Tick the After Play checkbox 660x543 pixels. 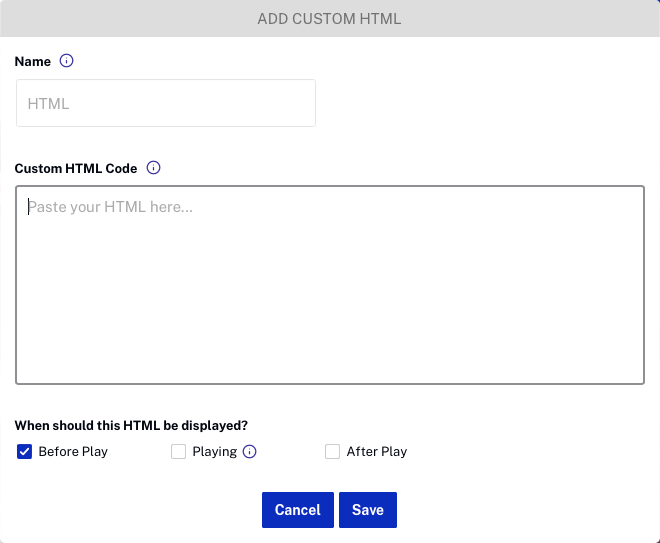coord(333,452)
